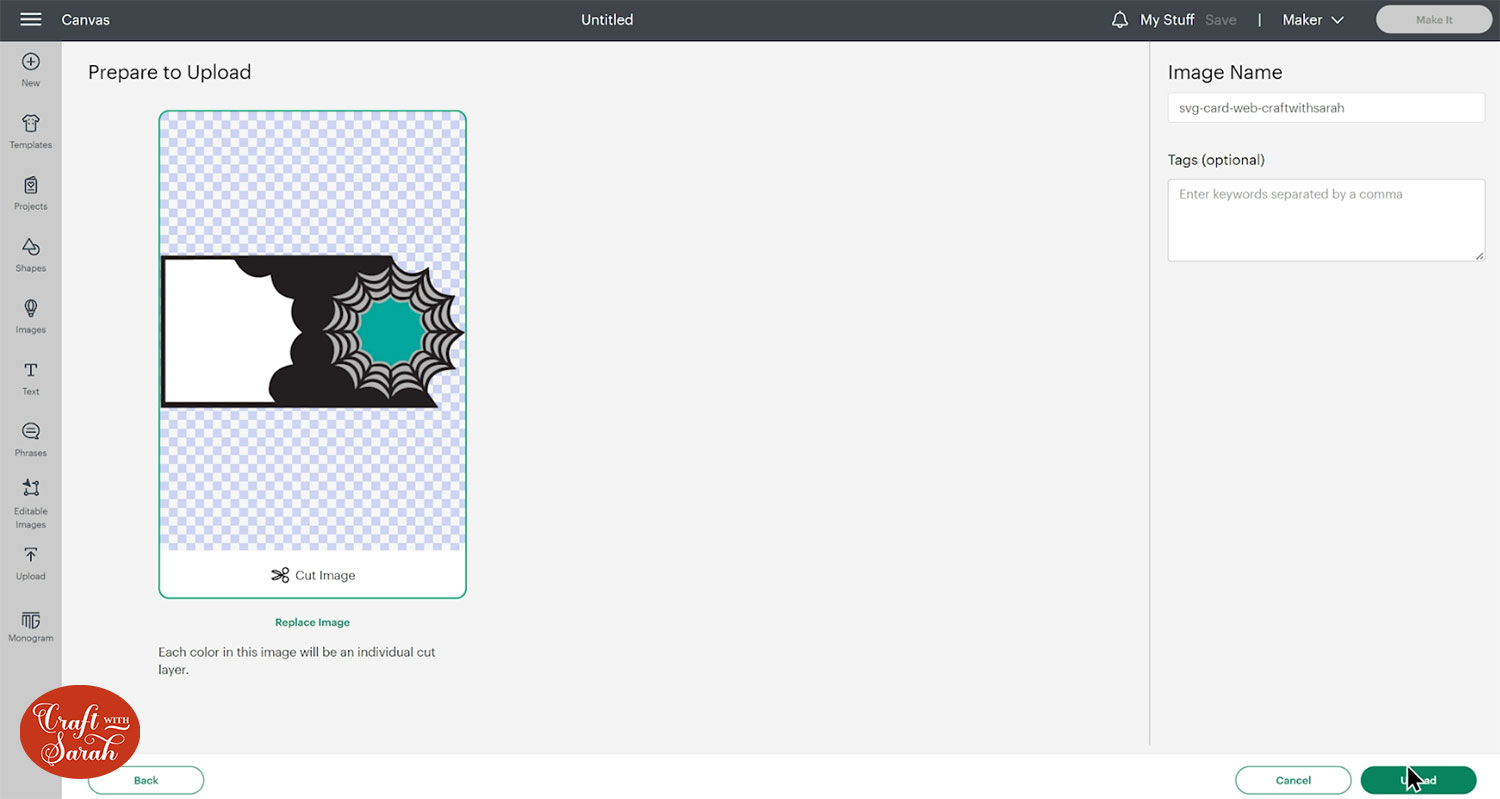The image size is (1500, 799).
Task: Create a New project from sidebar
Action: [31, 70]
